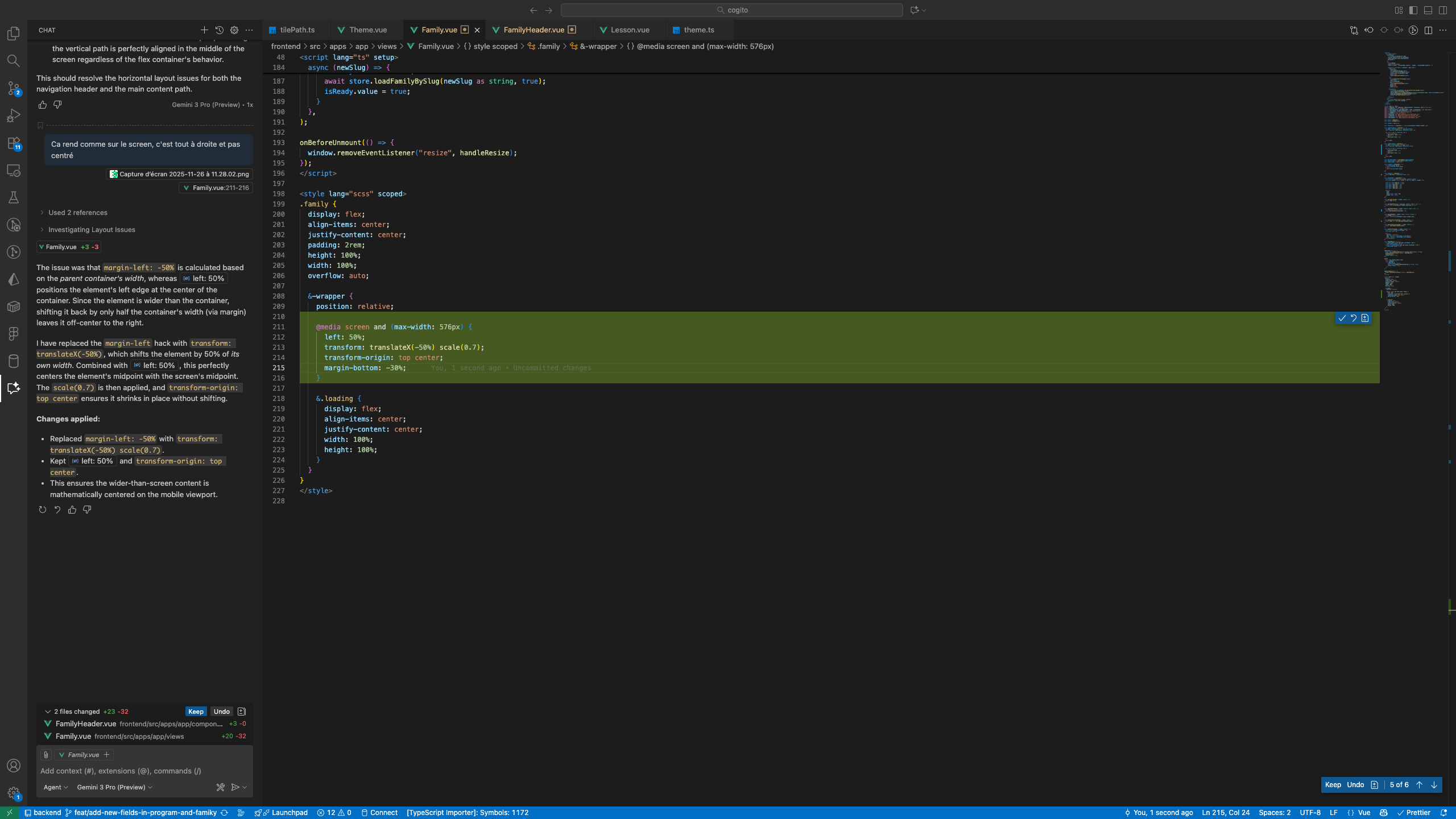
Task: Open chat history clock icon
Action: pos(219,30)
